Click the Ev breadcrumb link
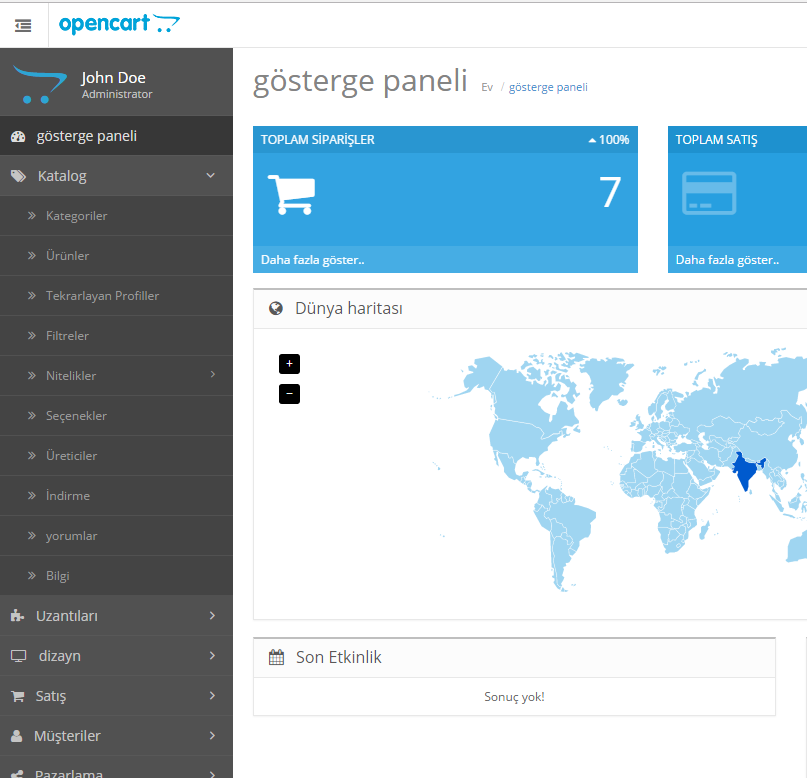 coord(487,87)
